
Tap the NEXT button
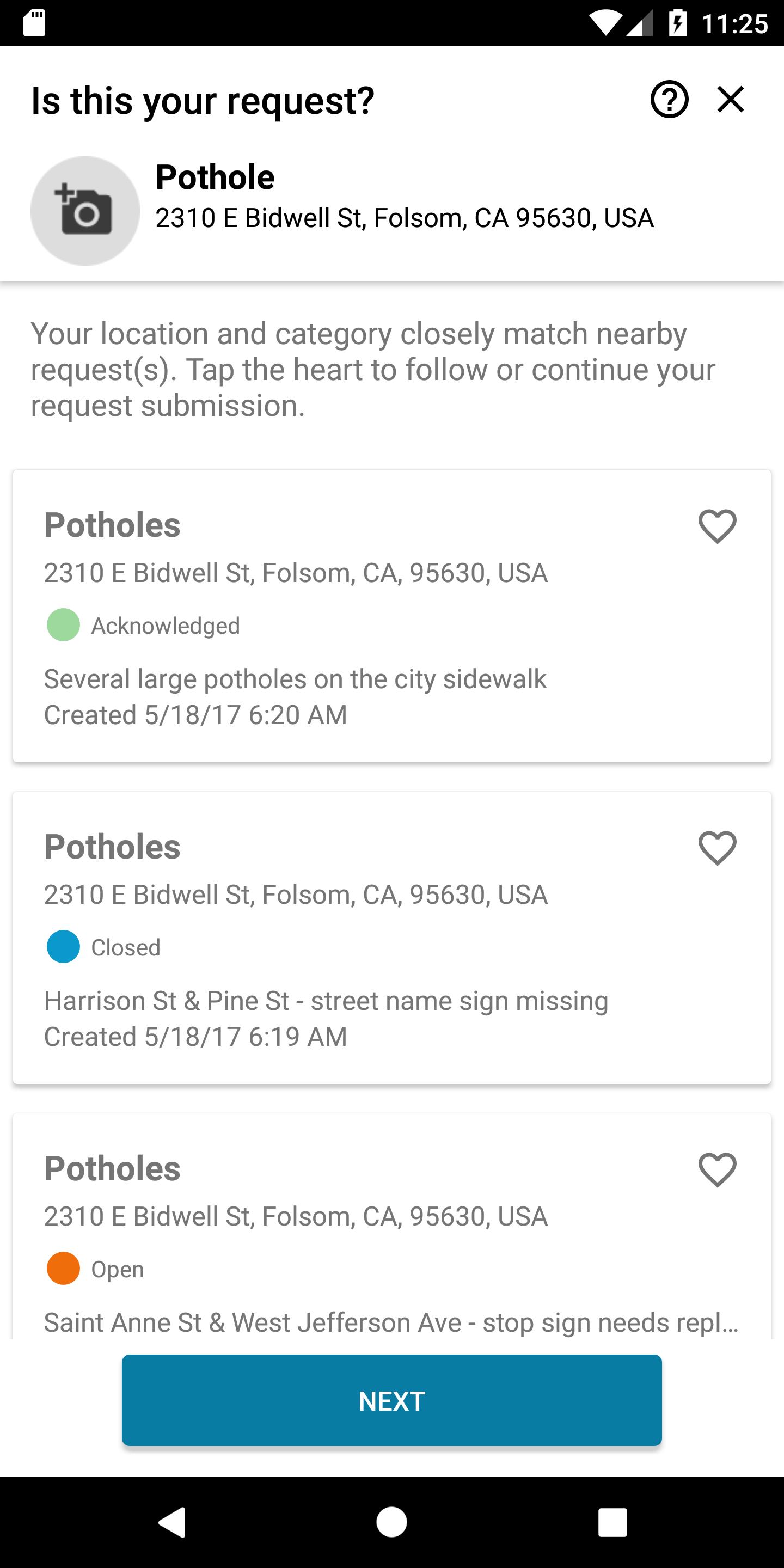[391, 1400]
